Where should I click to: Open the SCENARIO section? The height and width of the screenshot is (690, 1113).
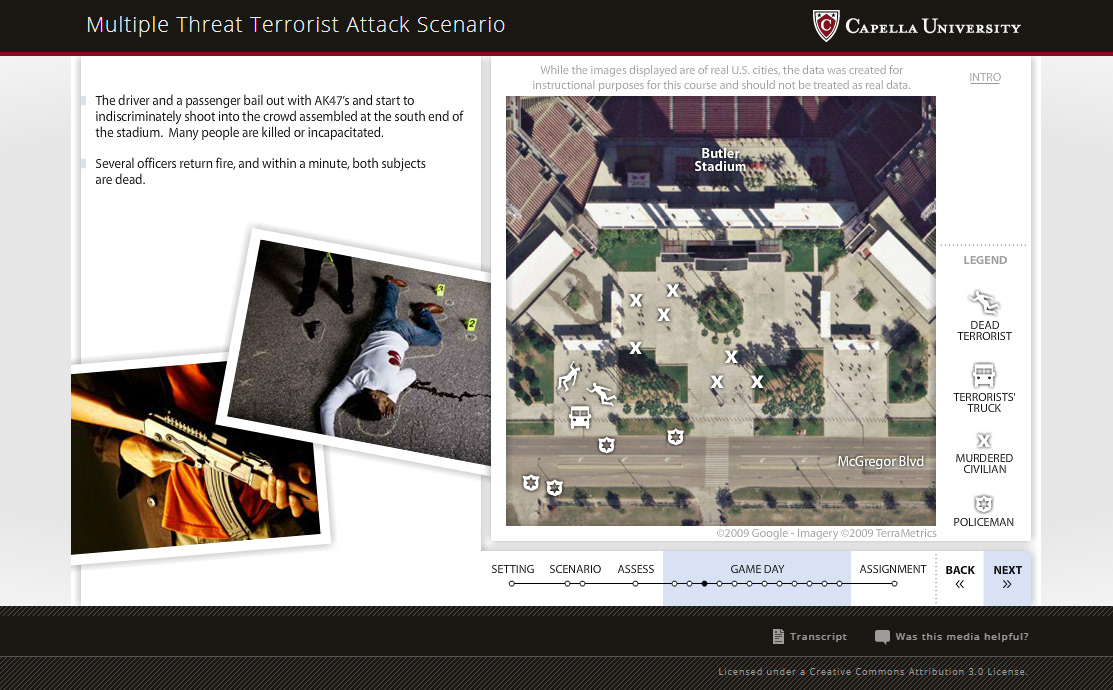click(x=575, y=569)
